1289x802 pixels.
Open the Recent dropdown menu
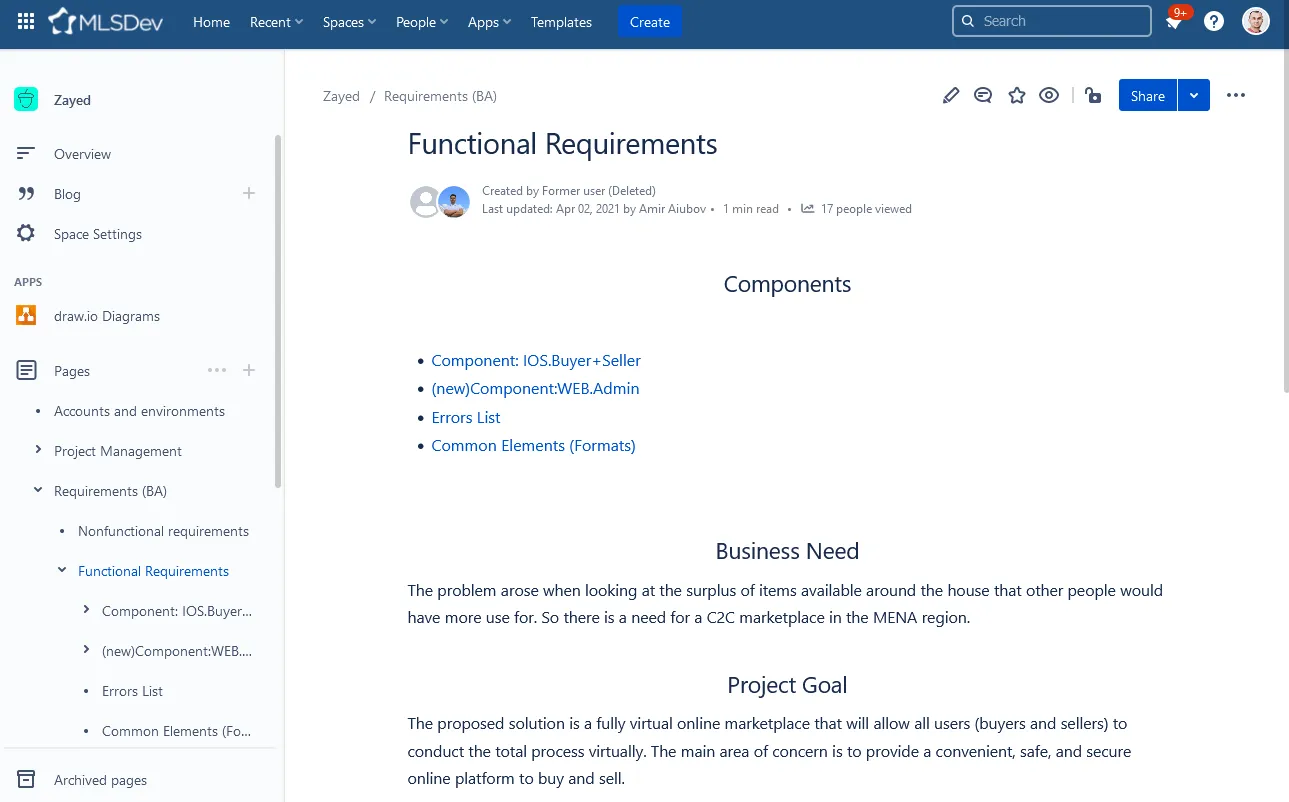point(275,21)
